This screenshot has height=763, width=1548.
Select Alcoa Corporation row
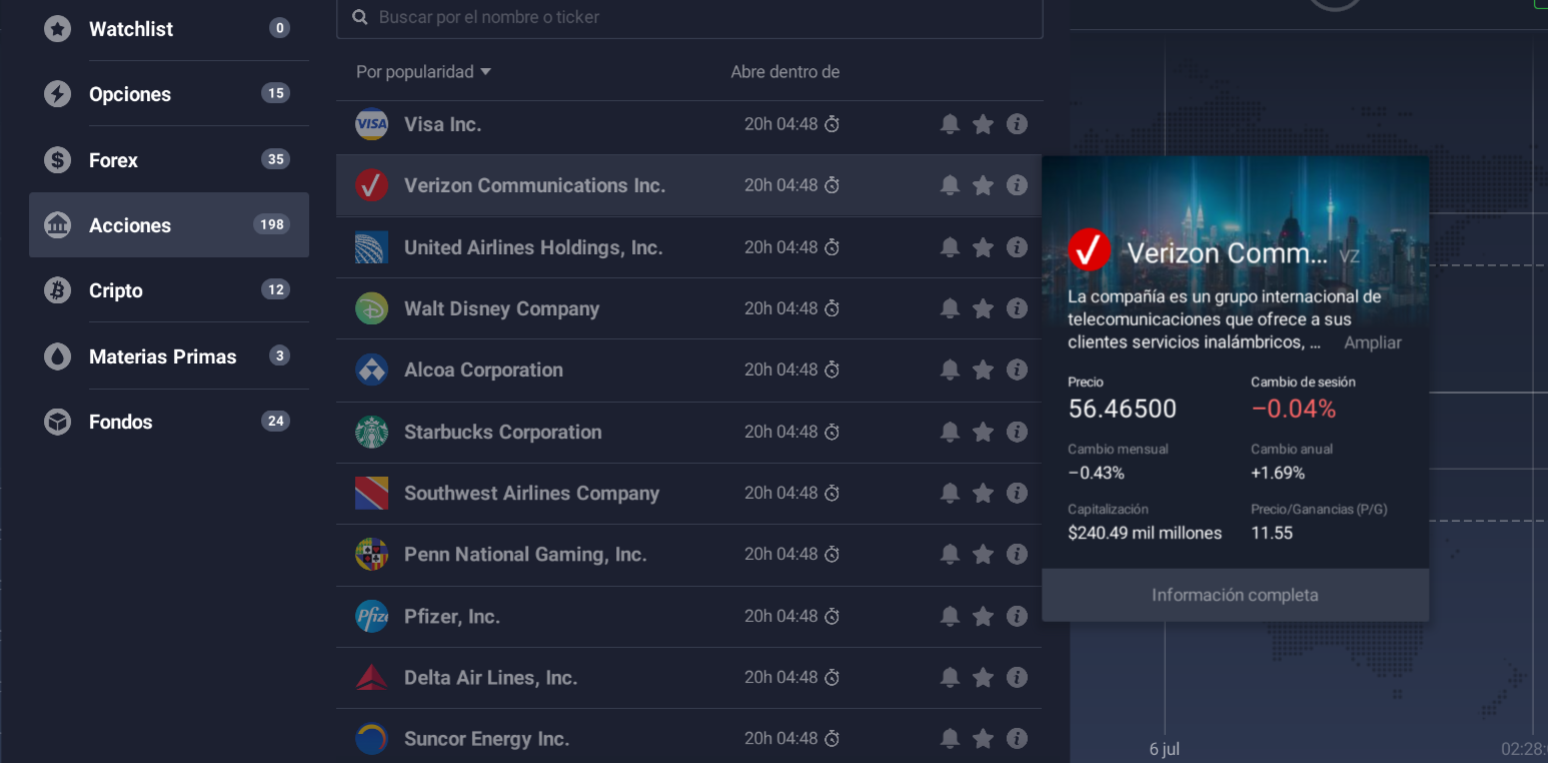689,370
